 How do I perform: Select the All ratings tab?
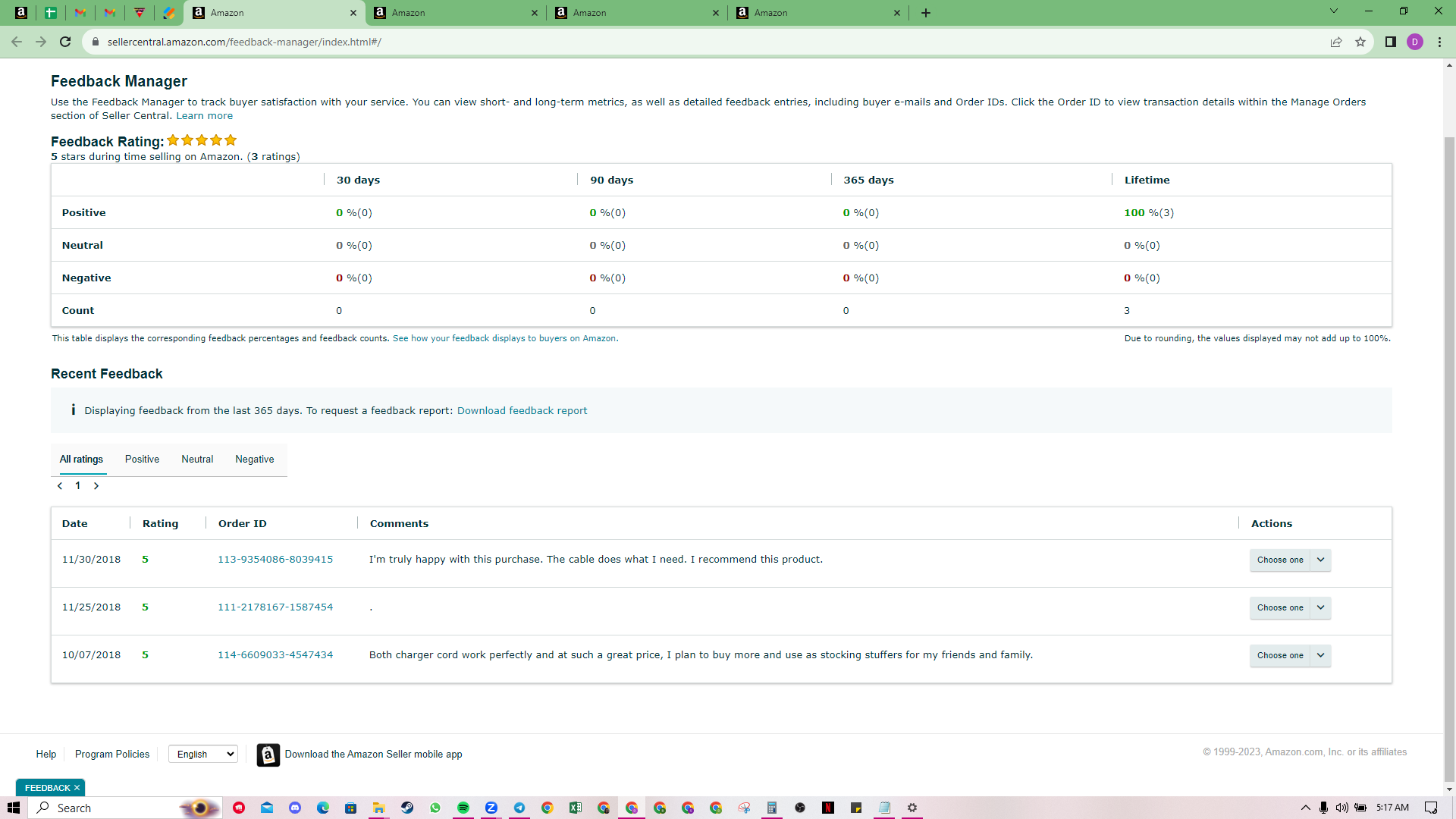coord(81,460)
